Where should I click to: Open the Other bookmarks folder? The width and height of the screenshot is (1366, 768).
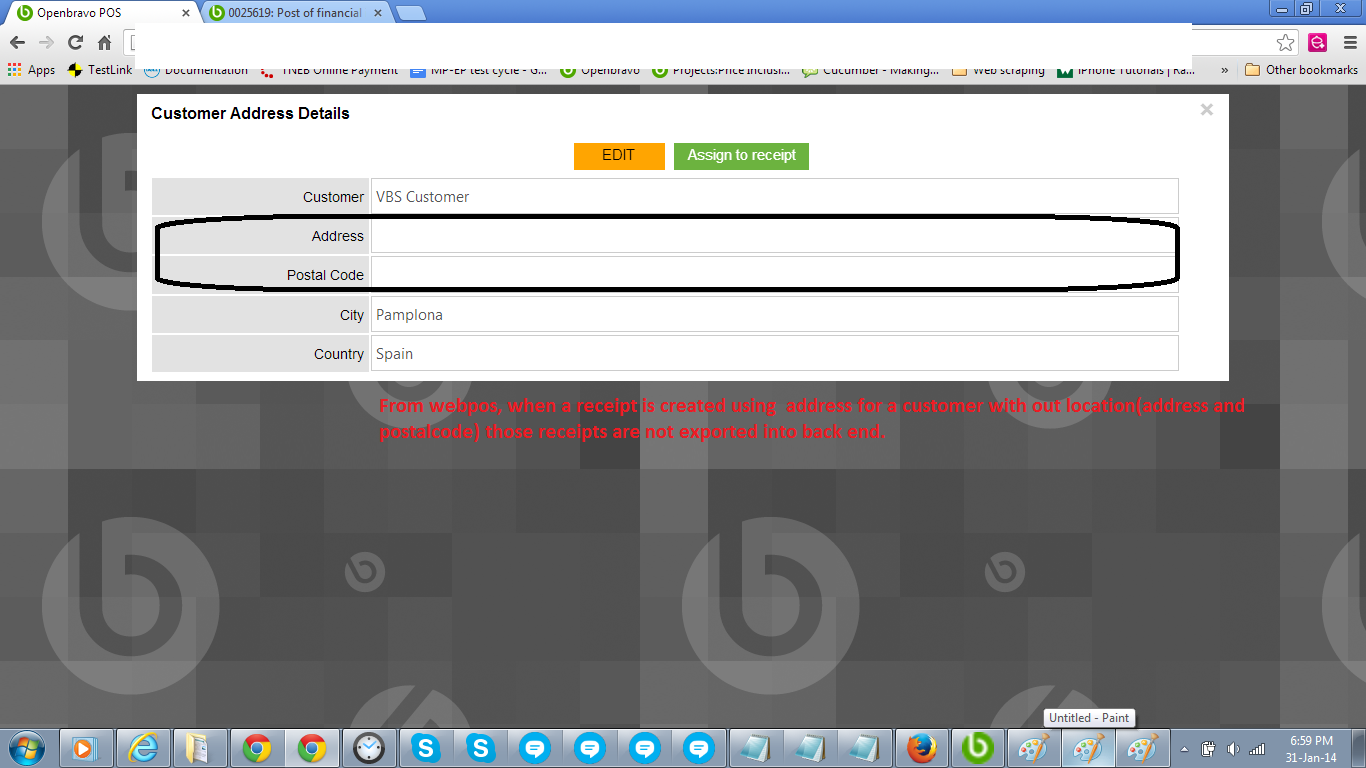click(1301, 70)
